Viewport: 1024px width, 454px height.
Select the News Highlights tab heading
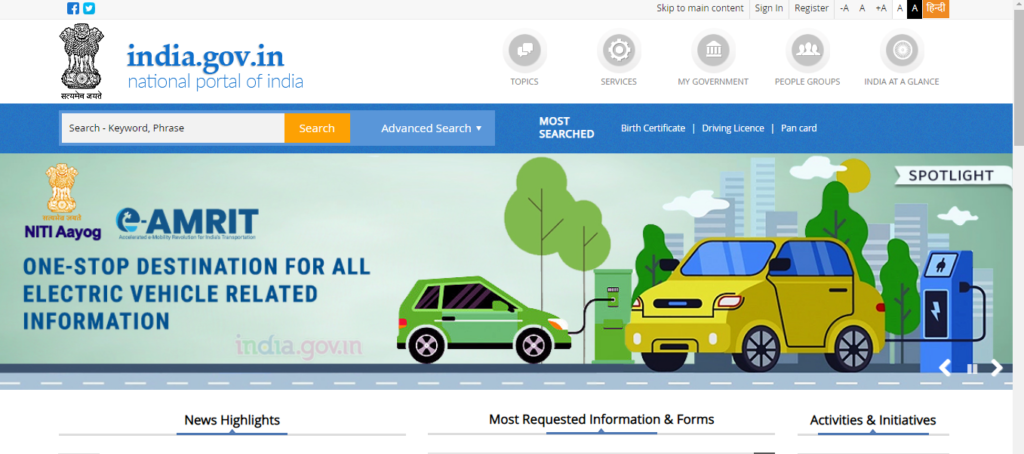pyautogui.click(x=232, y=420)
